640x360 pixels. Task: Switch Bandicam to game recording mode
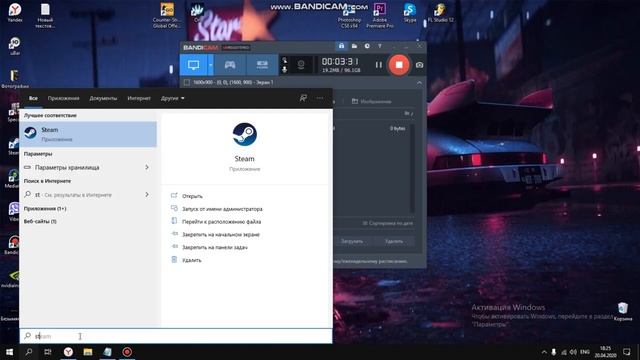coord(230,65)
